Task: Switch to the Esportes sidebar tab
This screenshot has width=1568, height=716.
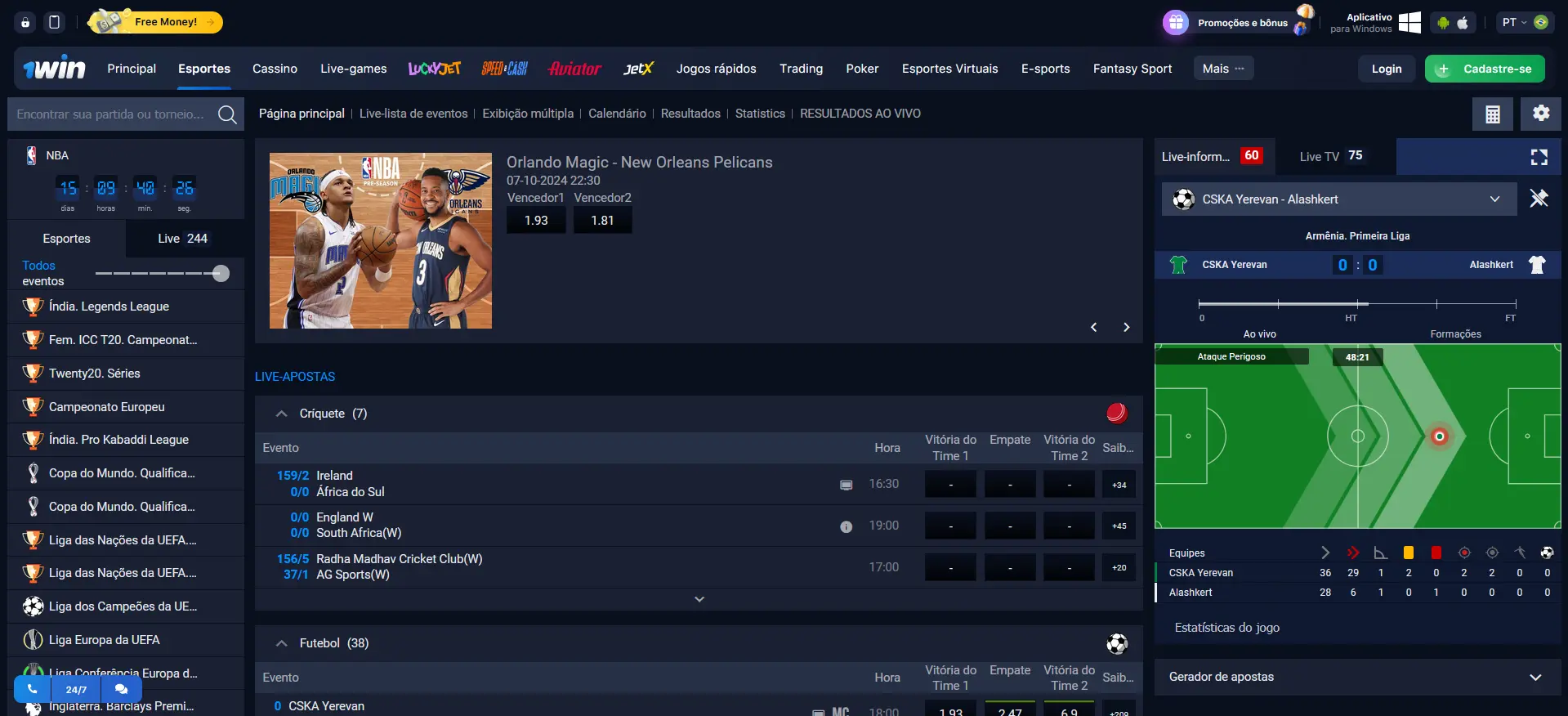Action: (x=66, y=239)
